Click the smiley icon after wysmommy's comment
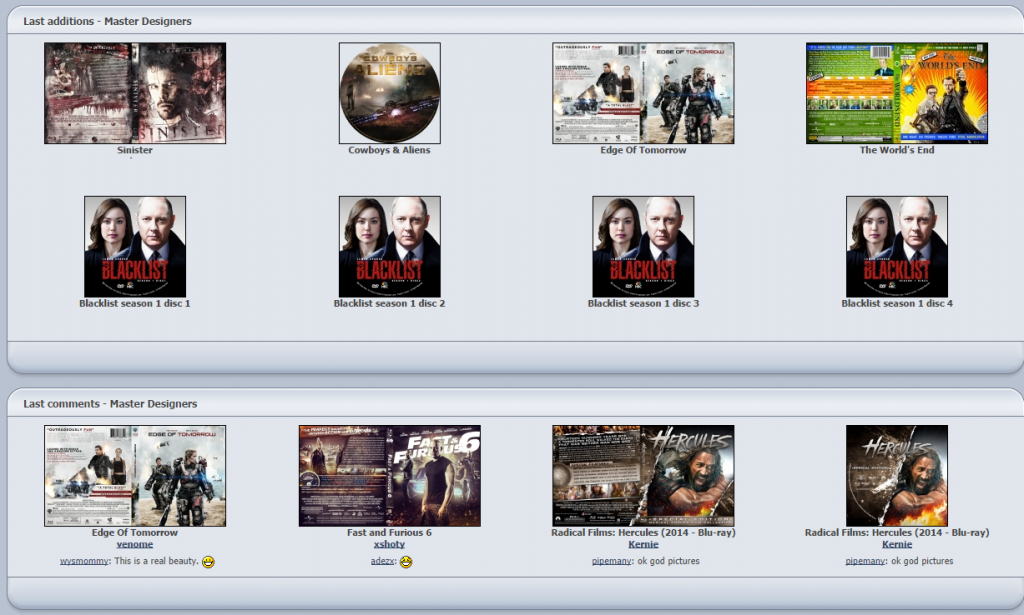 (208, 561)
